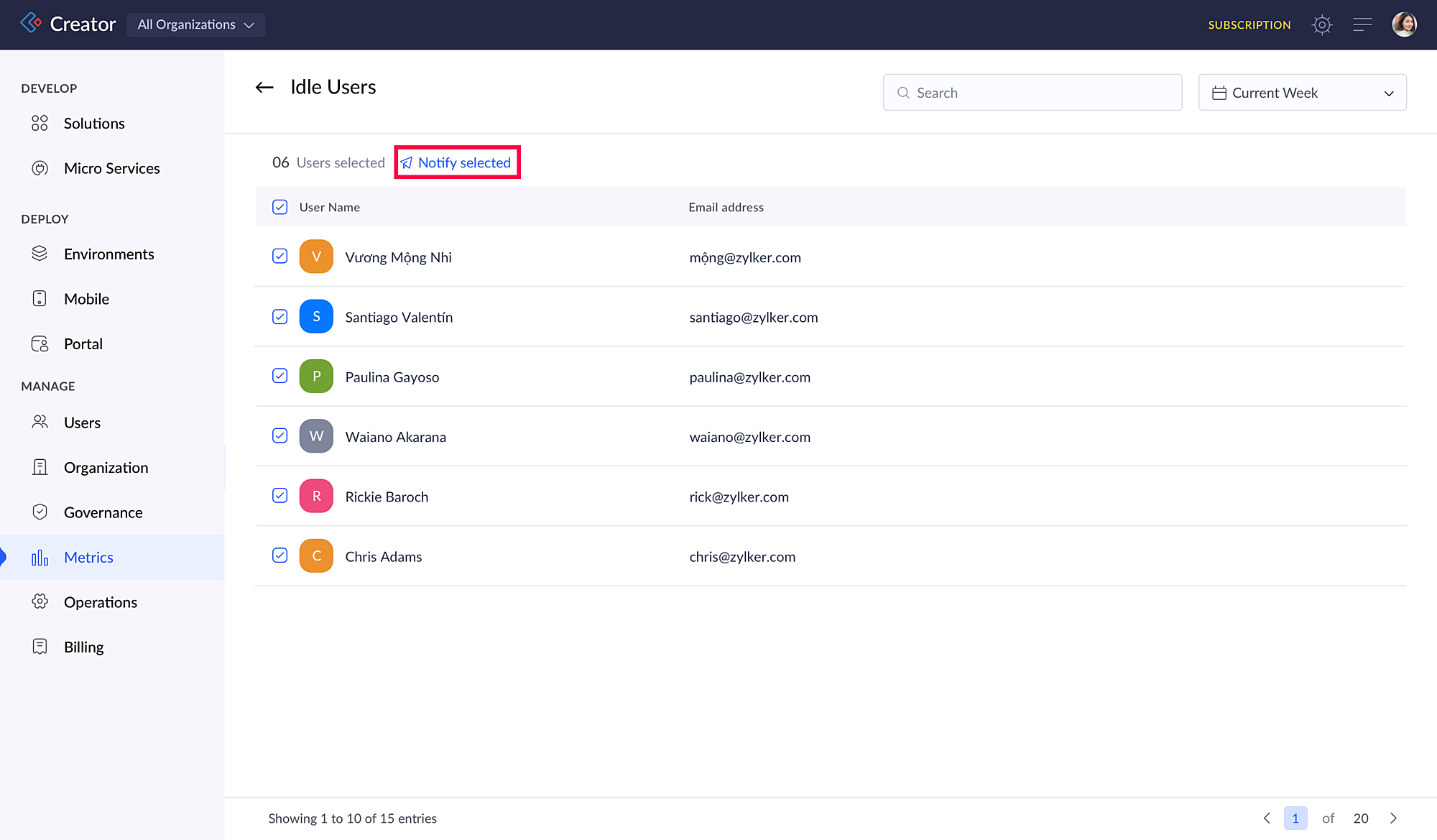
Task: Deselect Santiago Valentín's checkbox
Action: [x=280, y=317]
